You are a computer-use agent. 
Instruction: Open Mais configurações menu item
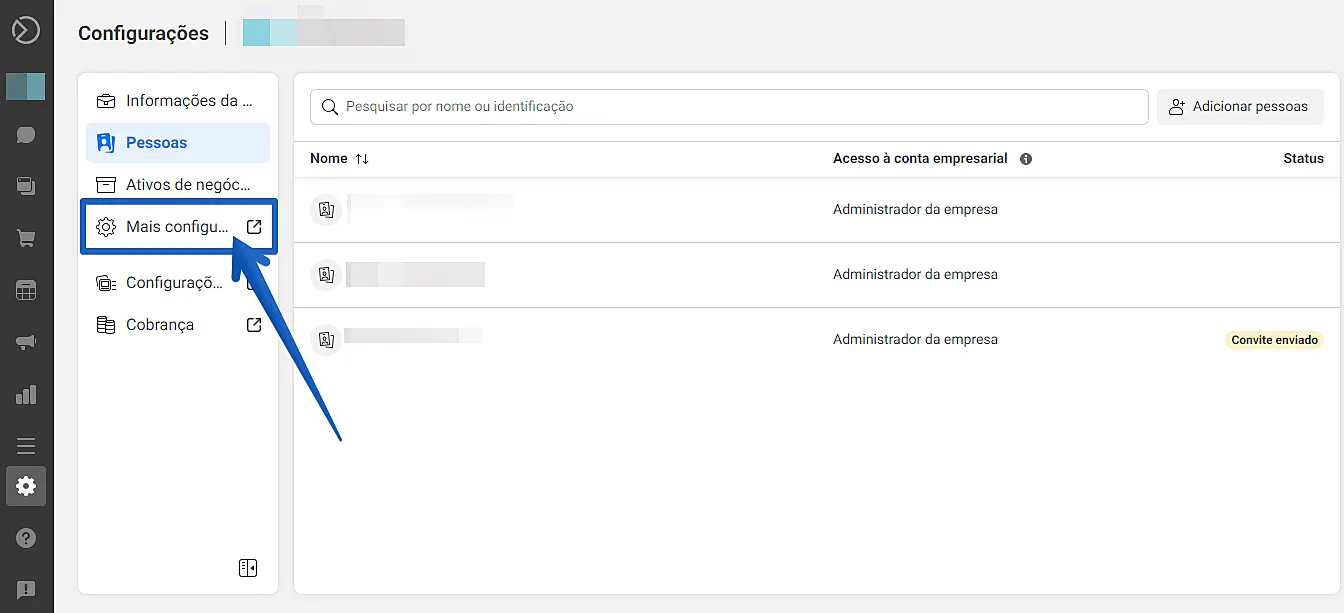178,227
